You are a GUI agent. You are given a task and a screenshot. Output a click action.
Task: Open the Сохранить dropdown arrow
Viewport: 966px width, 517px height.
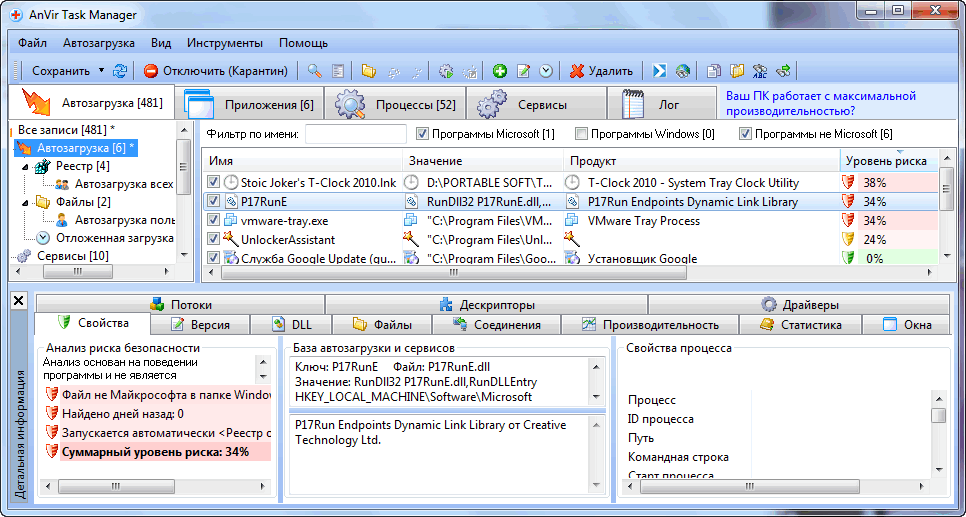point(101,71)
